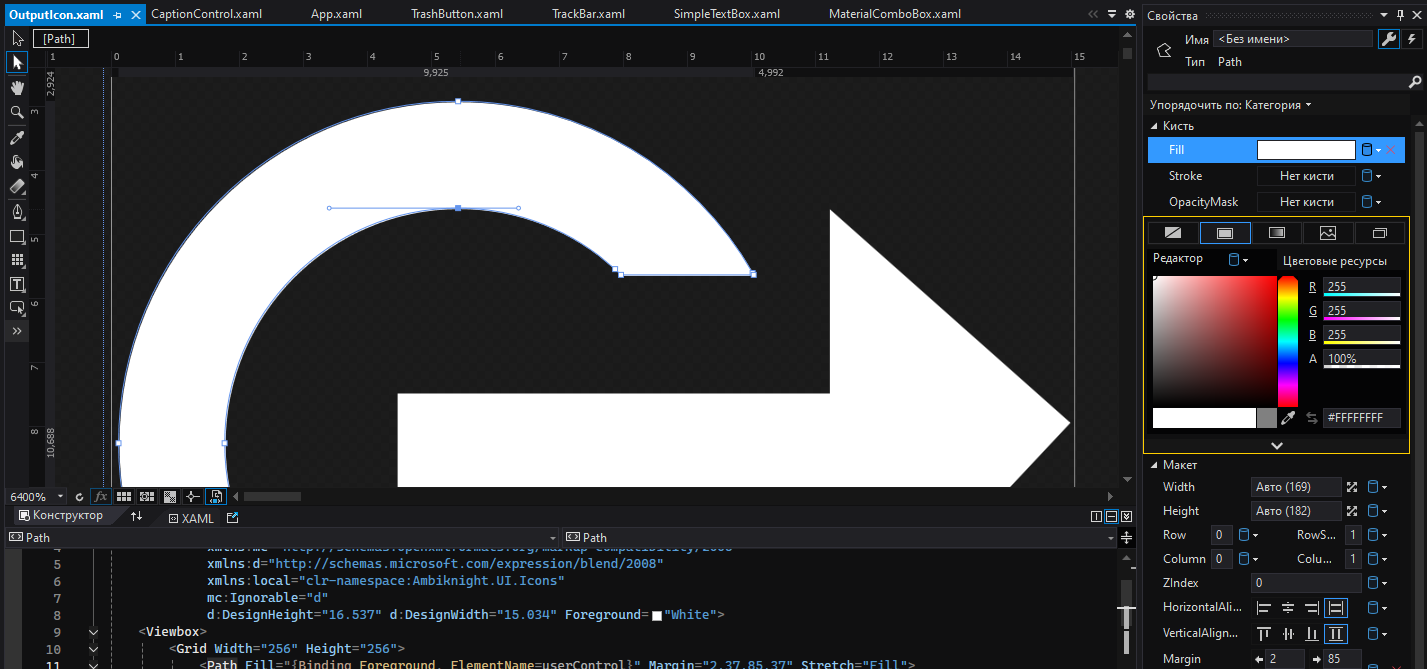Set VerticalAlignment to Top

1264,633
